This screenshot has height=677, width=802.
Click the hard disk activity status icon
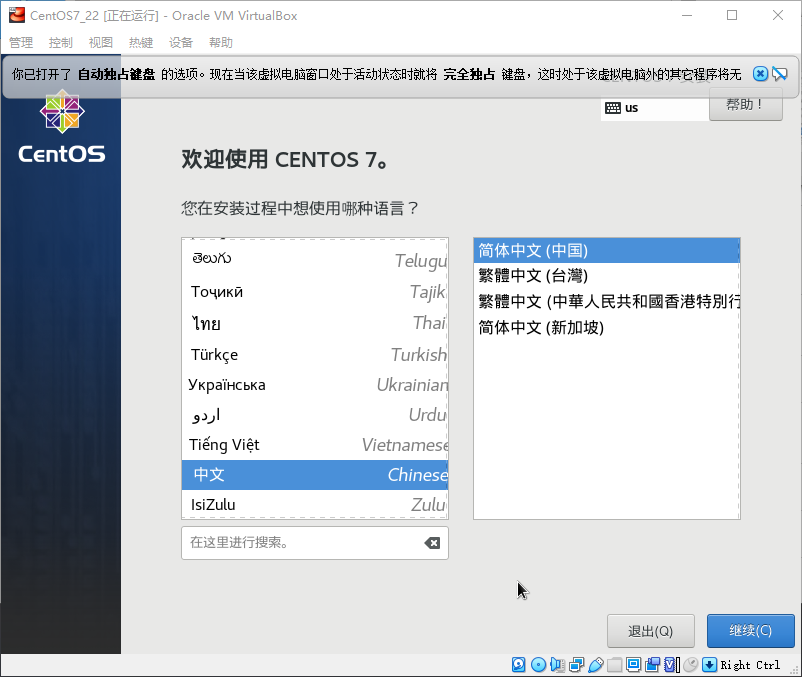(518, 664)
